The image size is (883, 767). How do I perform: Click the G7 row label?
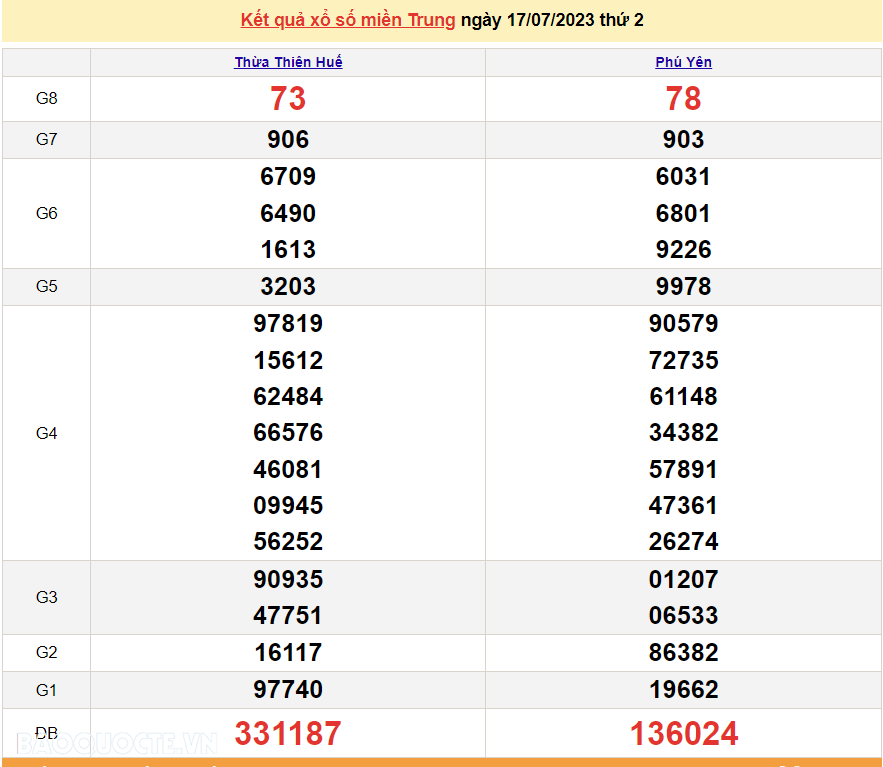[47, 140]
